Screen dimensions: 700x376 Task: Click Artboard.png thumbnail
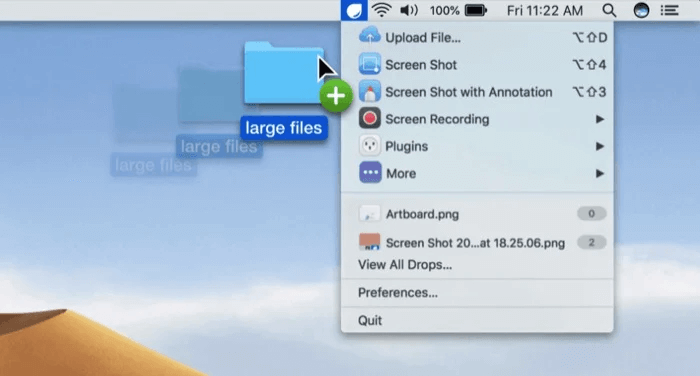[x=370, y=214]
